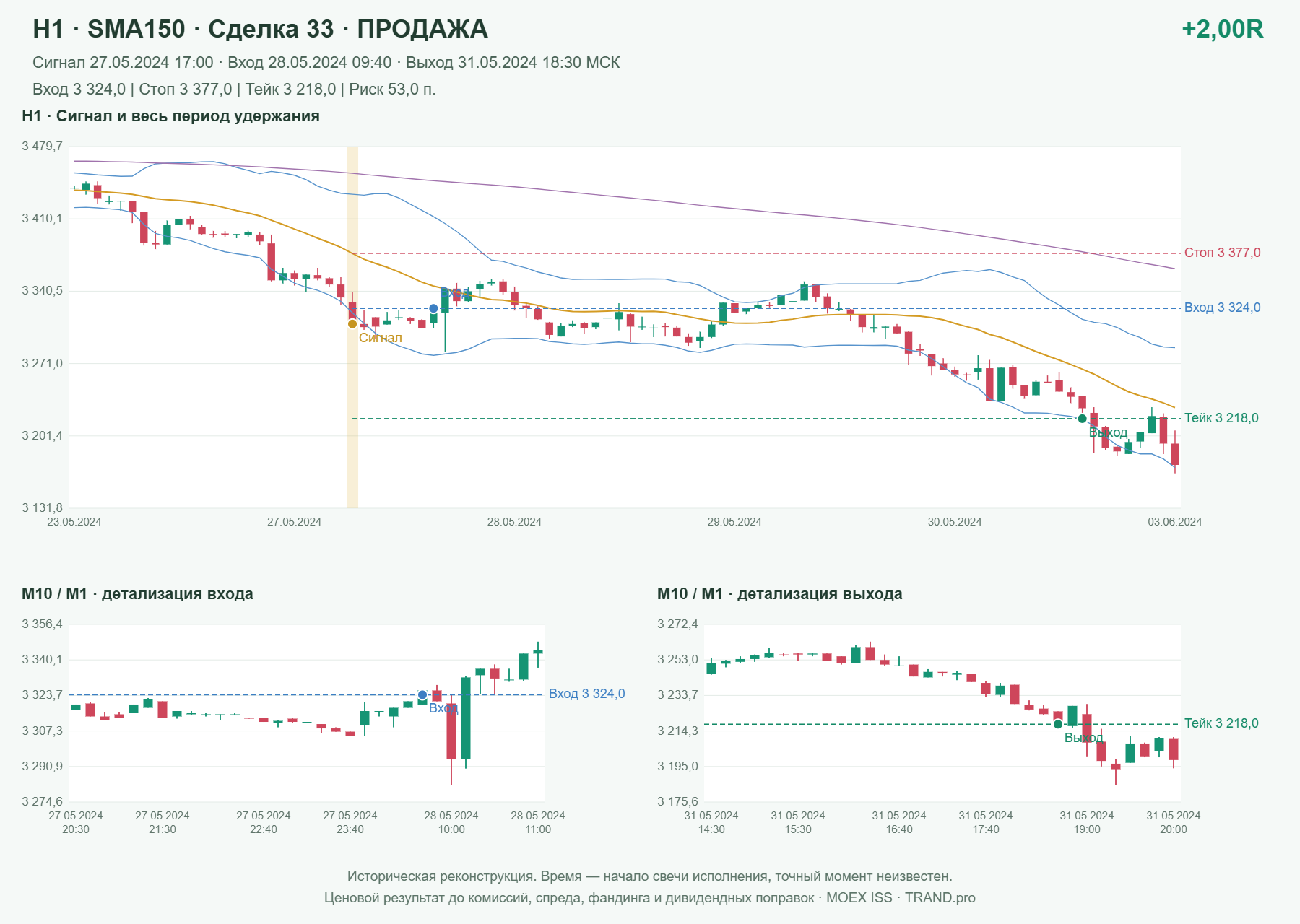Viewport: 1300px width, 924px height.
Task: Click the highlighted signal candle band
Action: click(352, 327)
